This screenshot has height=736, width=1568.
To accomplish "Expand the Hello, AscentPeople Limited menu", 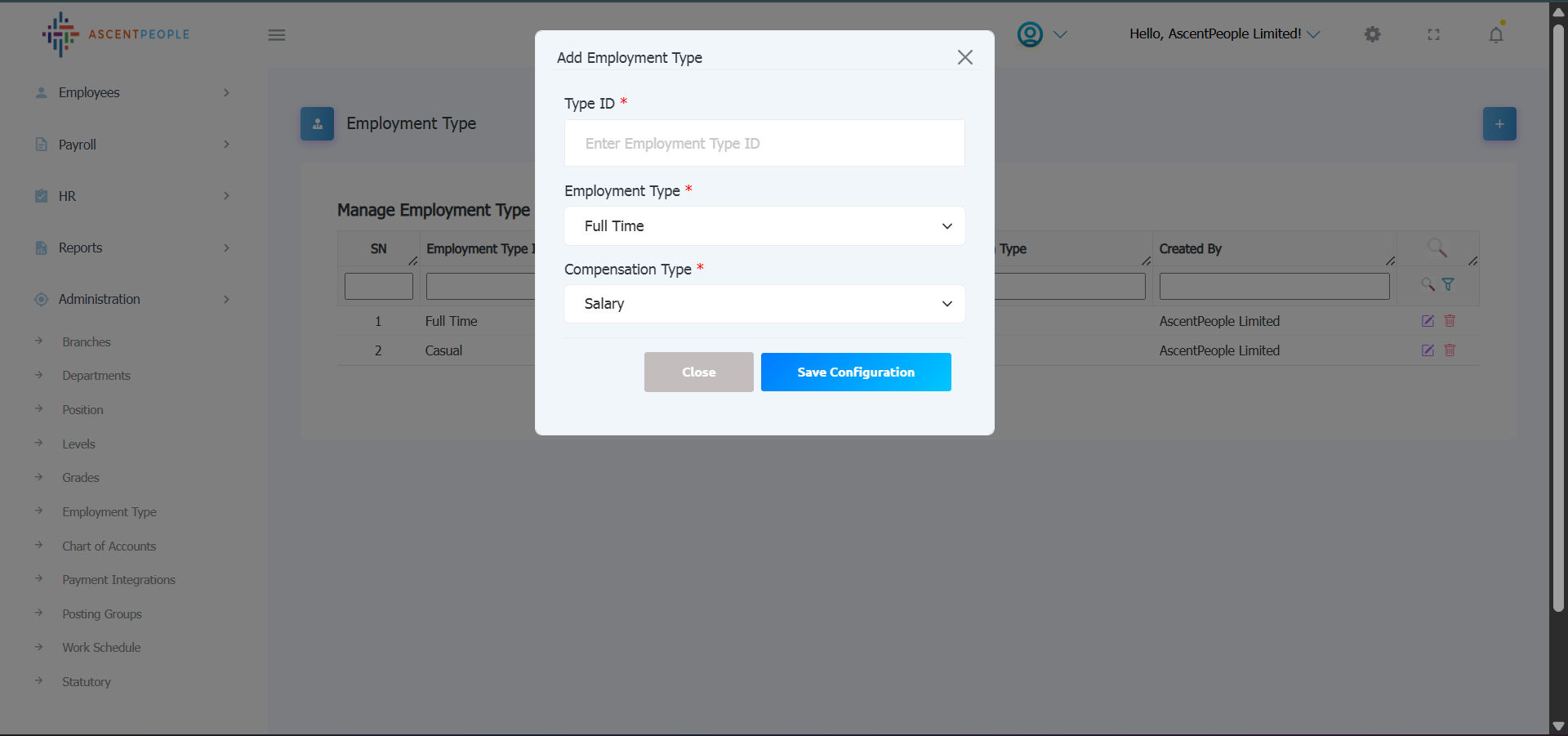I will tap(1223, 34).
